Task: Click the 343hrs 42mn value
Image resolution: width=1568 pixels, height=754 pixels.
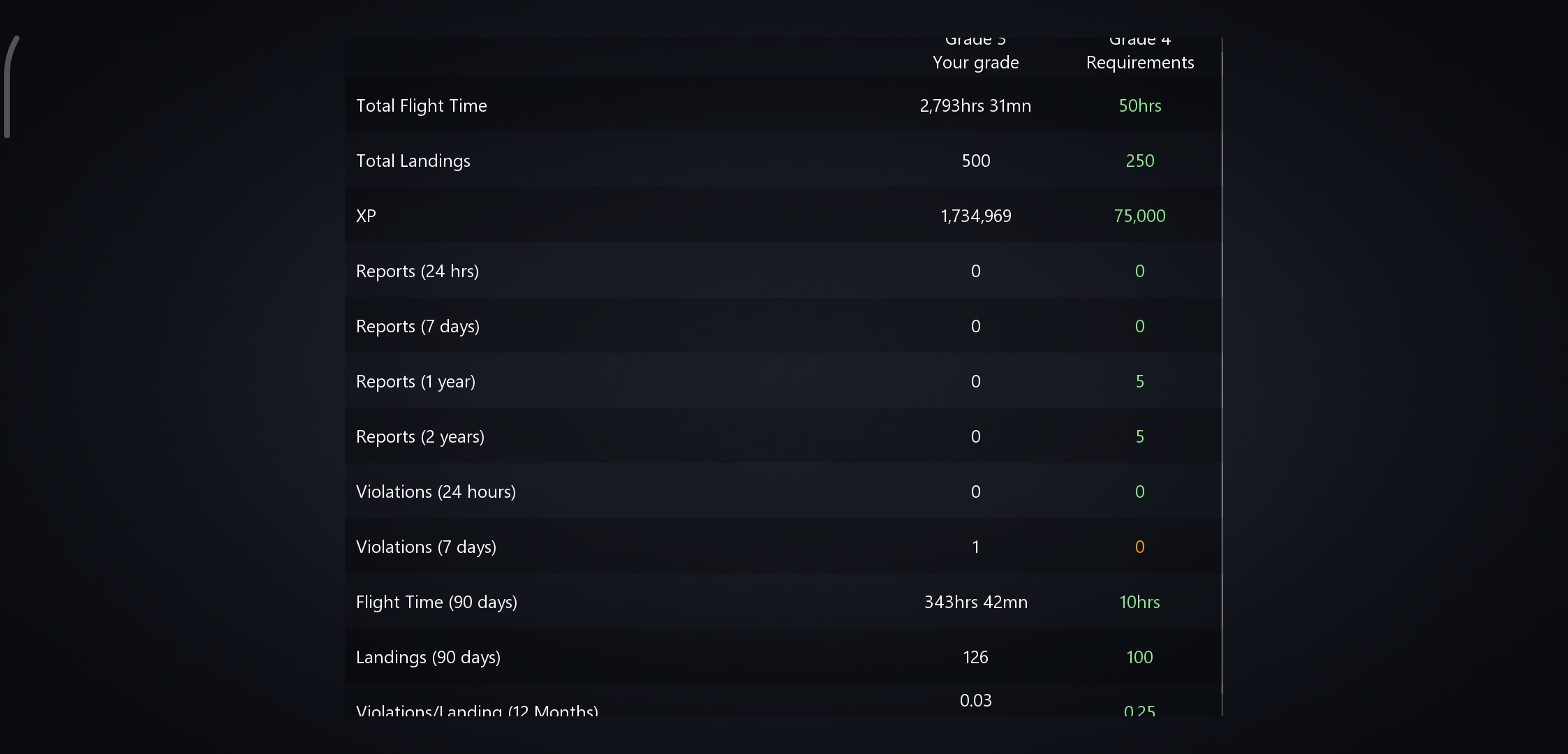Action: point(975,602)
